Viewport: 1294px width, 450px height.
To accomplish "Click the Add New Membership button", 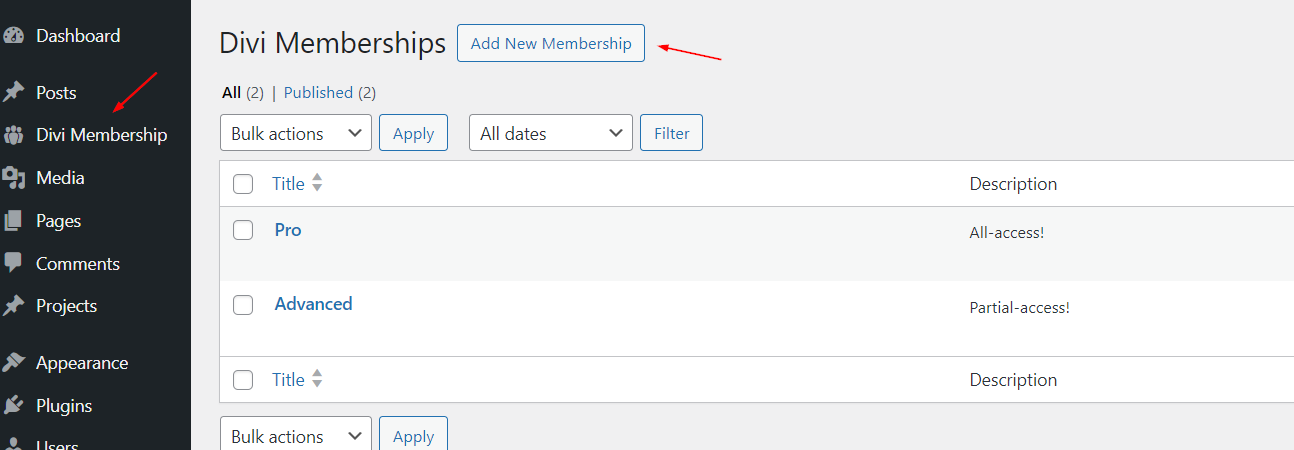I will (x=551, y=44).
